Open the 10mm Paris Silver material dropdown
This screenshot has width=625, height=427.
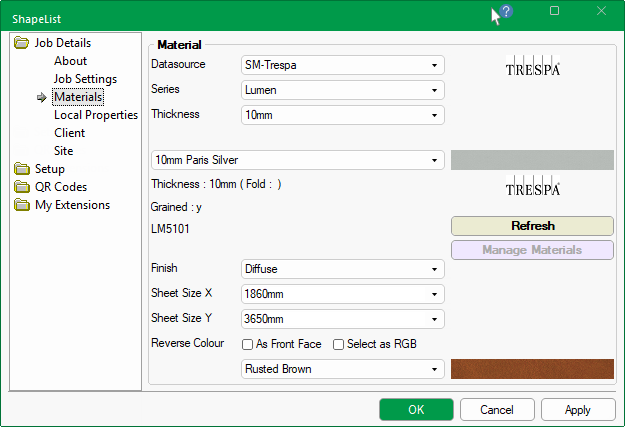pos(297,160)
